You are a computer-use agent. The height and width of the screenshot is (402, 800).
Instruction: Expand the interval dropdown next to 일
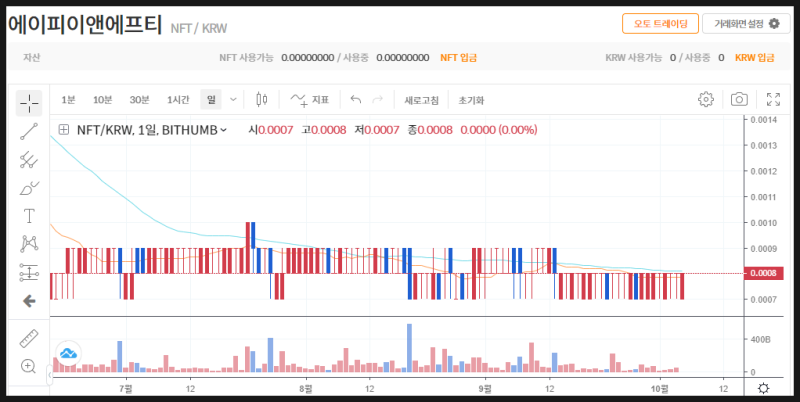[x=233, y=99]
